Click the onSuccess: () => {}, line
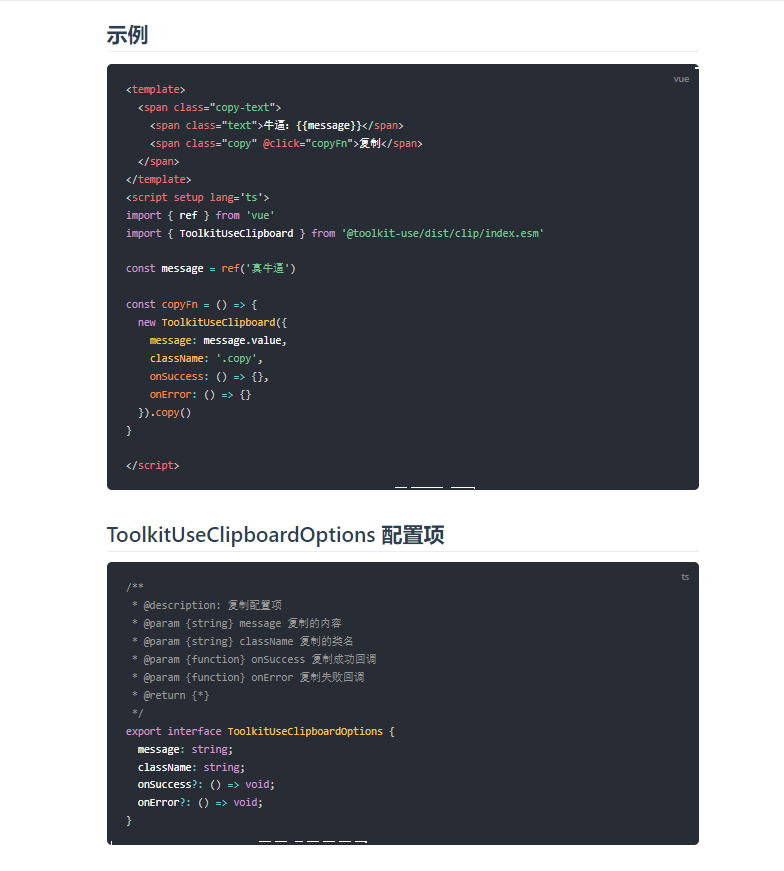The image size is (784, 871). point(209,377)
